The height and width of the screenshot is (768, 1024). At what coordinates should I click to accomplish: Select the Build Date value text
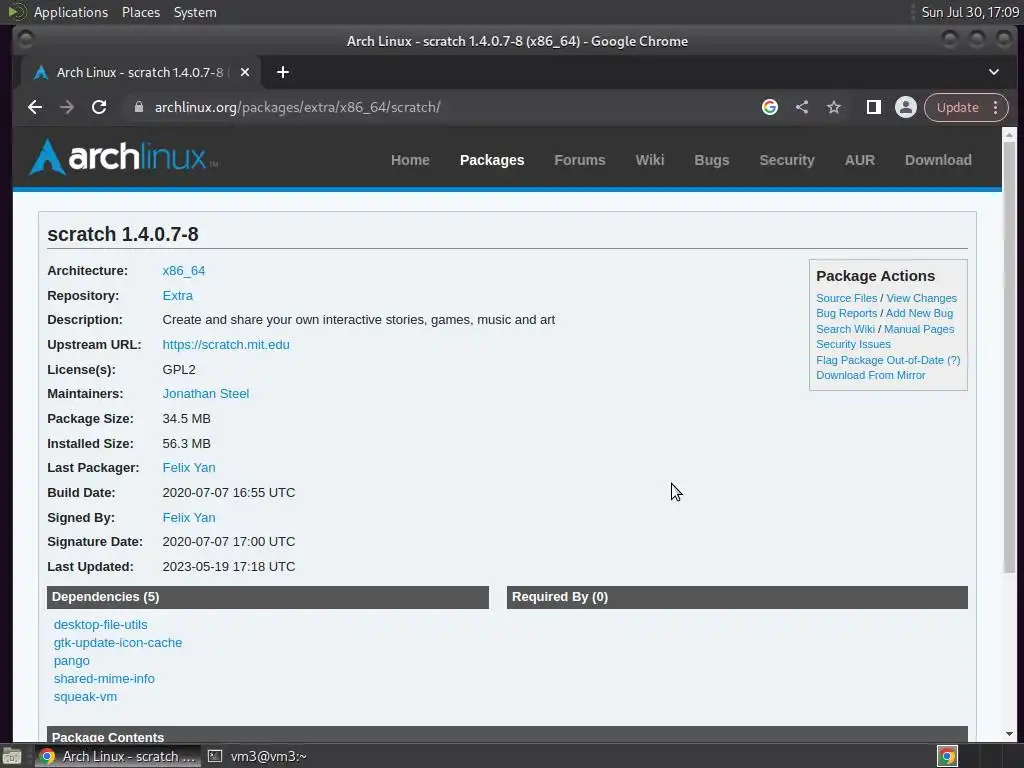click(x=229, y=492)
